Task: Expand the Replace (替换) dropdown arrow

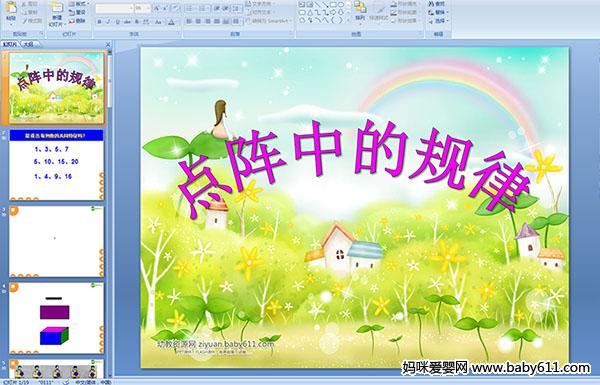Action: (448, 12)
